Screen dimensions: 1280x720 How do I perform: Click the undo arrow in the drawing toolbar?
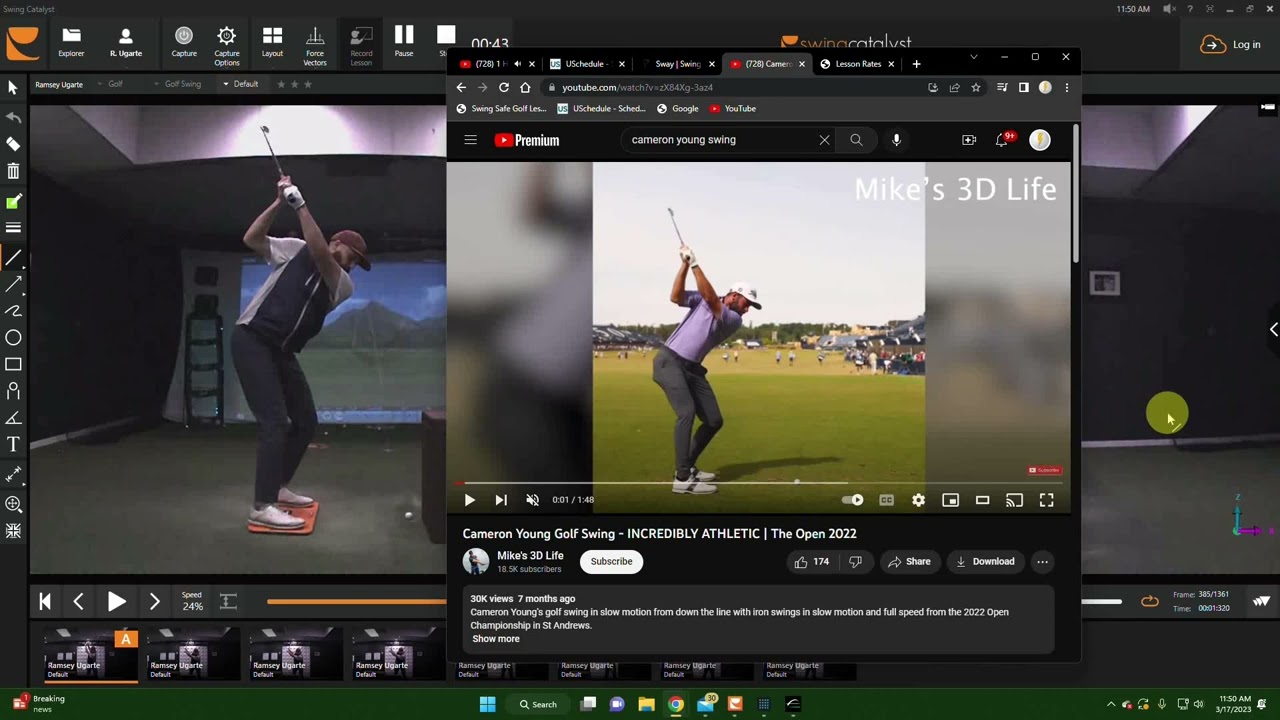pos(13,118)
